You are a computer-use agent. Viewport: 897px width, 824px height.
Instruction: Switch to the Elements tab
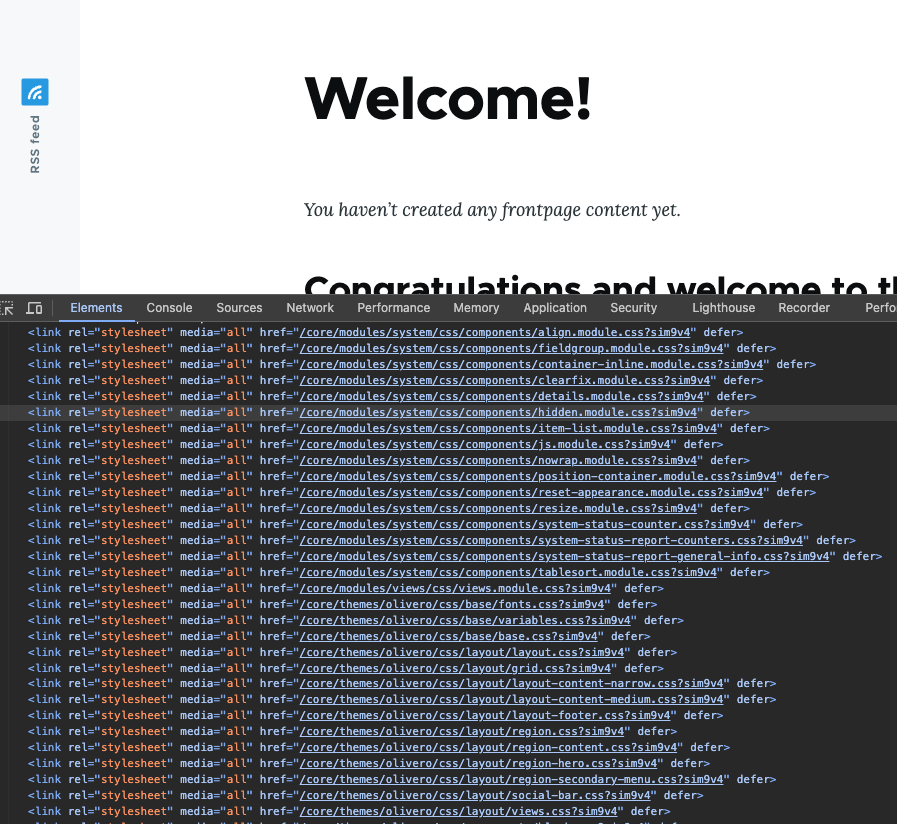click(x=96, y=308)
